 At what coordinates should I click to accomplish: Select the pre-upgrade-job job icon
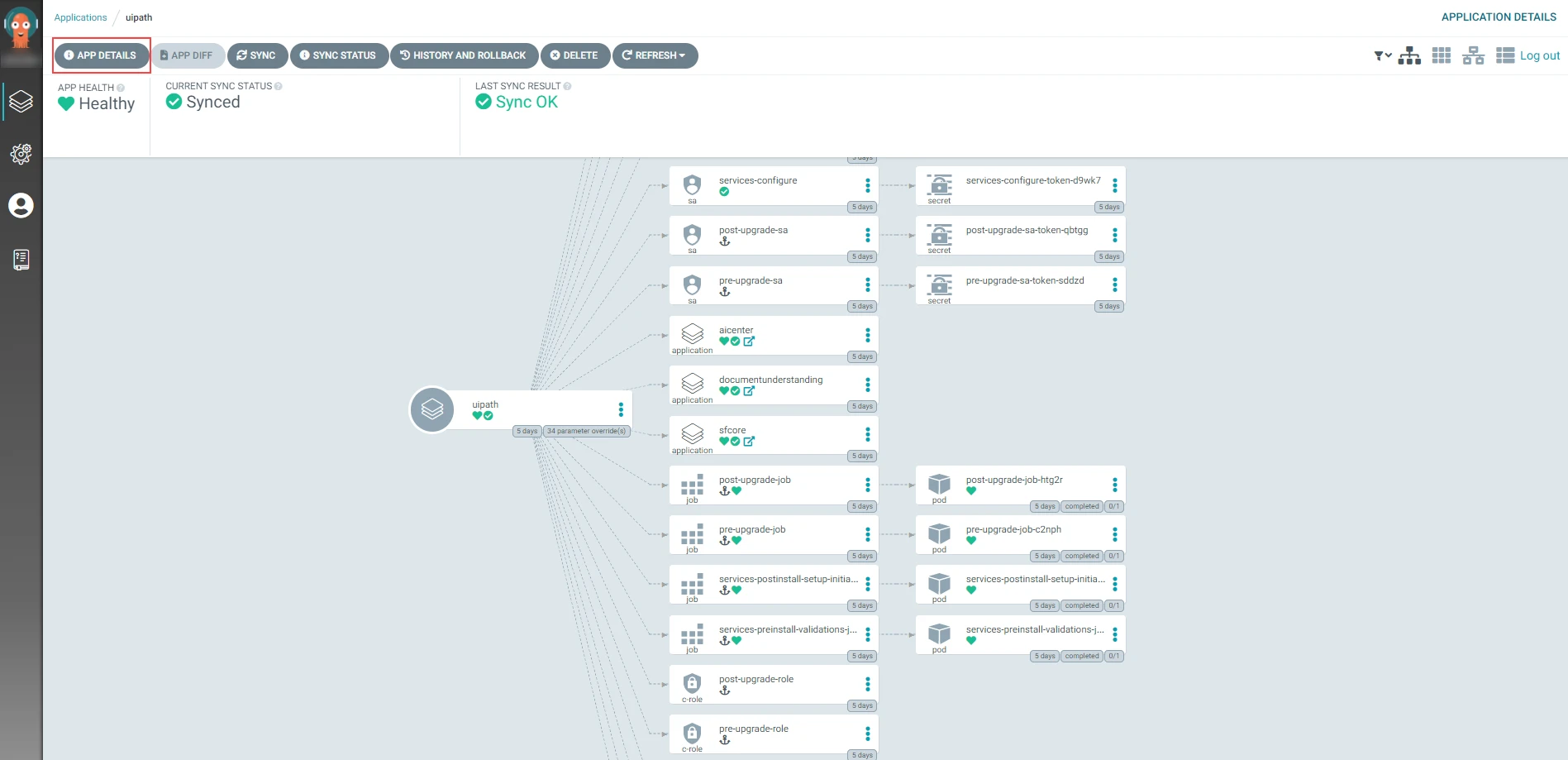(x=692, y=534)
